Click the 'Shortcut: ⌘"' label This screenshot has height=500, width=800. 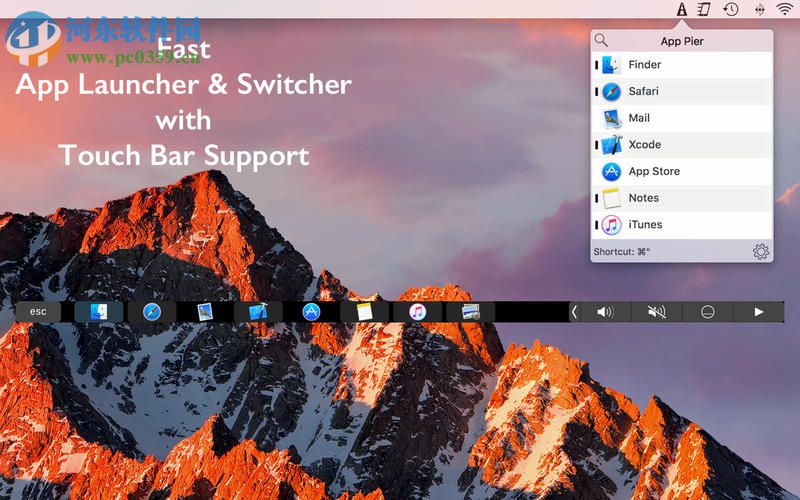621,252
